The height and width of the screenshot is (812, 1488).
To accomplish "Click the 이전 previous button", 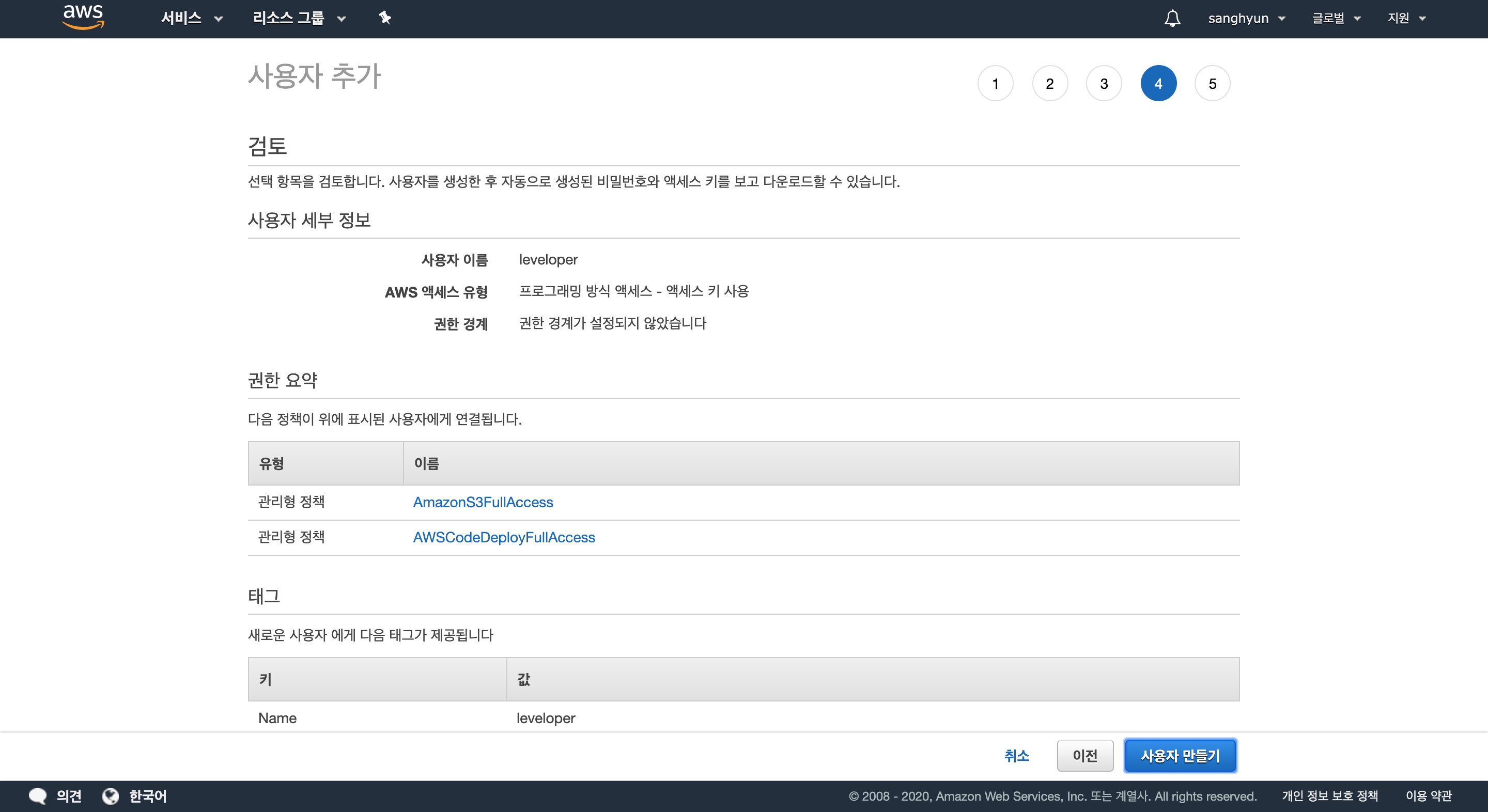I will point(1084,755).
